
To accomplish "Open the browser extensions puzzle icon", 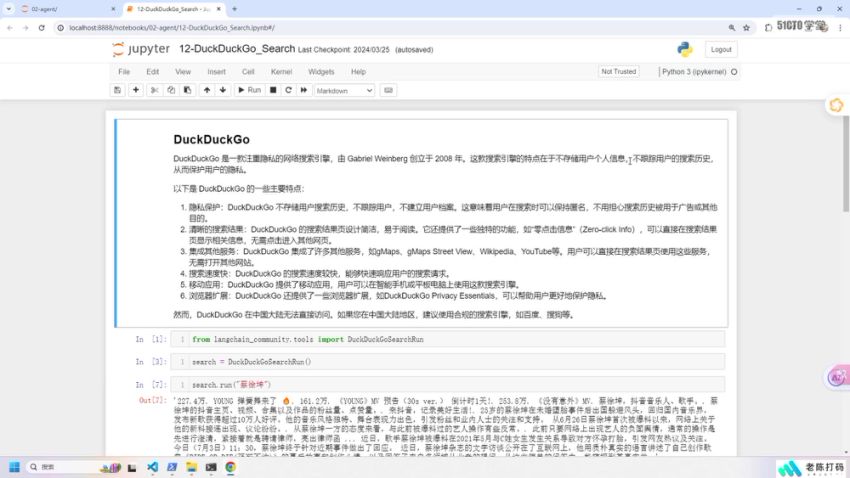I will point(768,28).
